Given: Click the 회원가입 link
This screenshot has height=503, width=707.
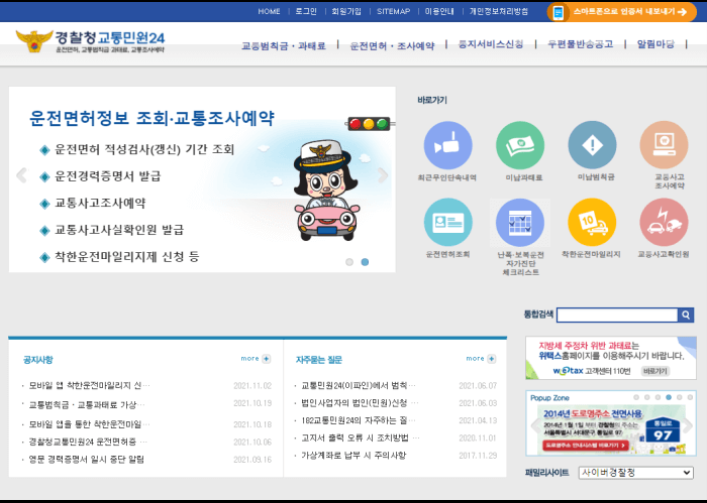Looking at the screenshot, I should (x=346, y=11).
